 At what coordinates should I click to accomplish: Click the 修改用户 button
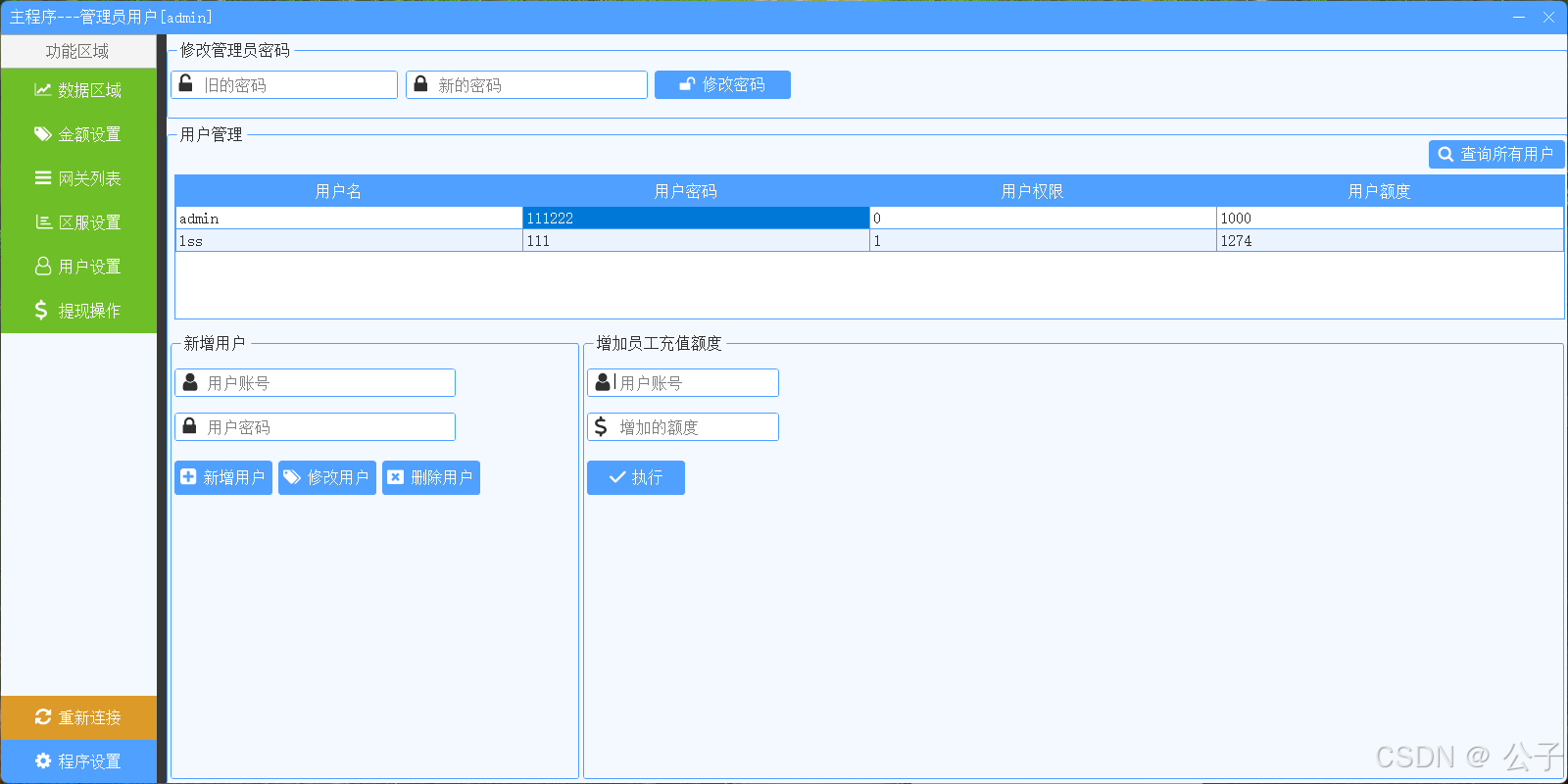tap(327, 477)
